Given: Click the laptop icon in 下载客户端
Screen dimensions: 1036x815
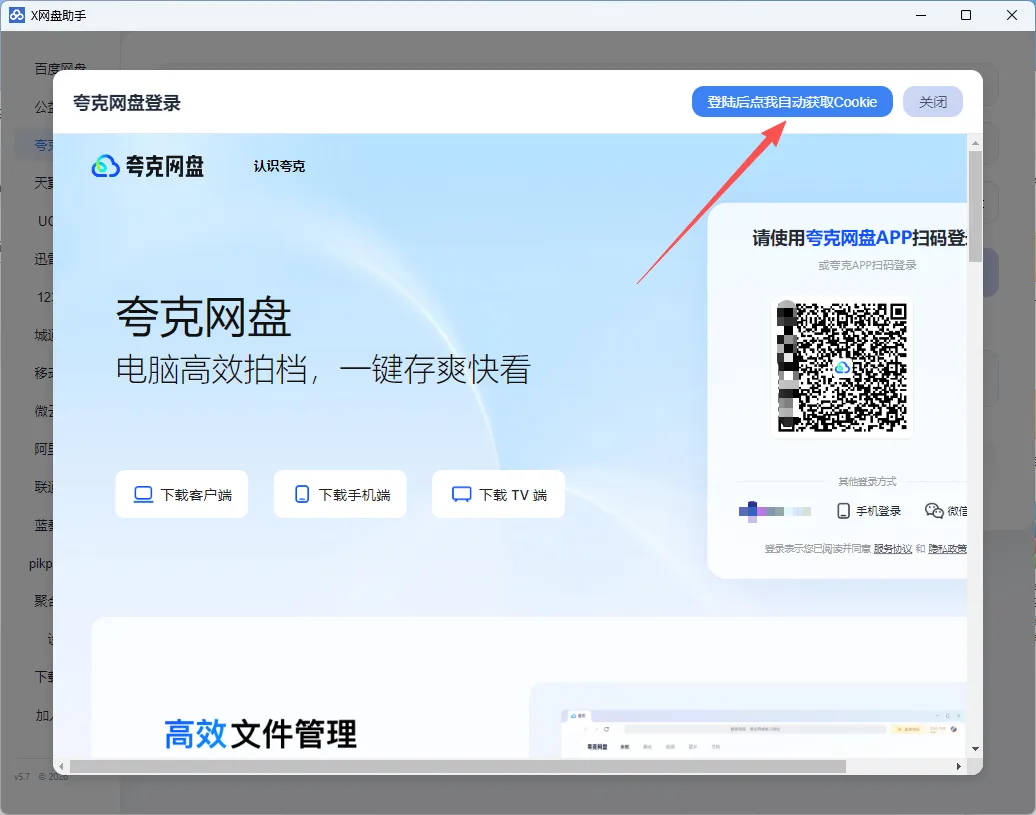Looking at the screenshot, I should point(143,495).
